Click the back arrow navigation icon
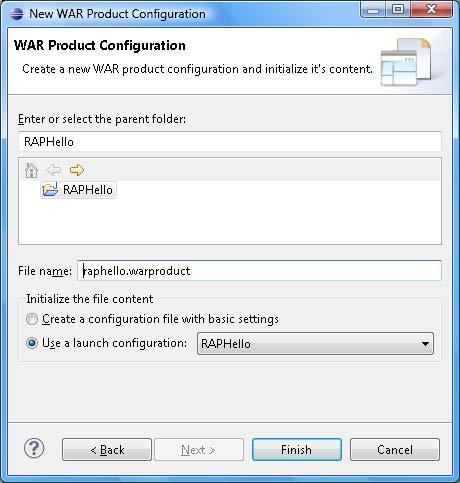 click(54, 170)
